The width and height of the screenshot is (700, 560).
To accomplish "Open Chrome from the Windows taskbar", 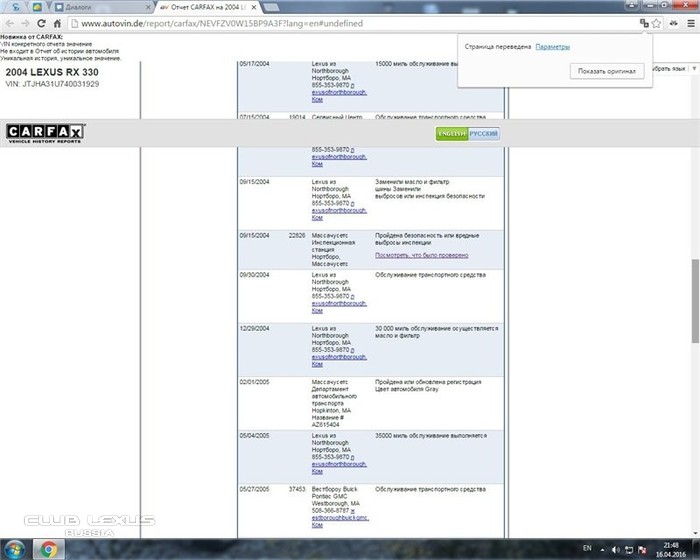I will [x=47, y=549].
